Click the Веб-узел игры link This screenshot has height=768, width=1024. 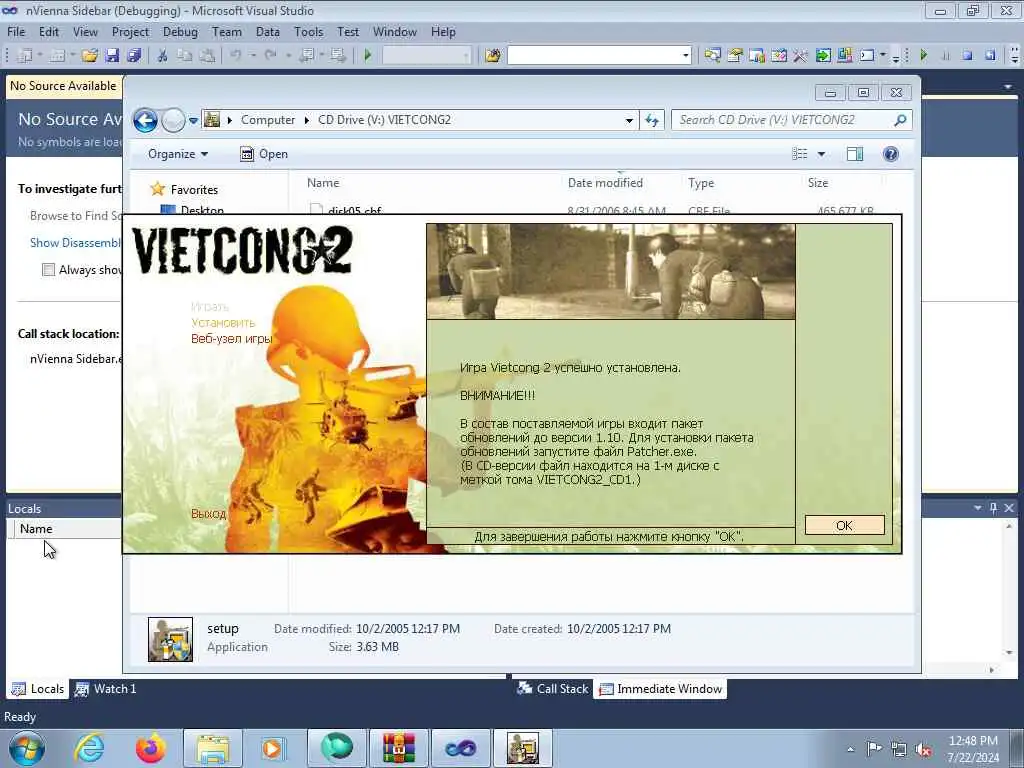(231, 338)
